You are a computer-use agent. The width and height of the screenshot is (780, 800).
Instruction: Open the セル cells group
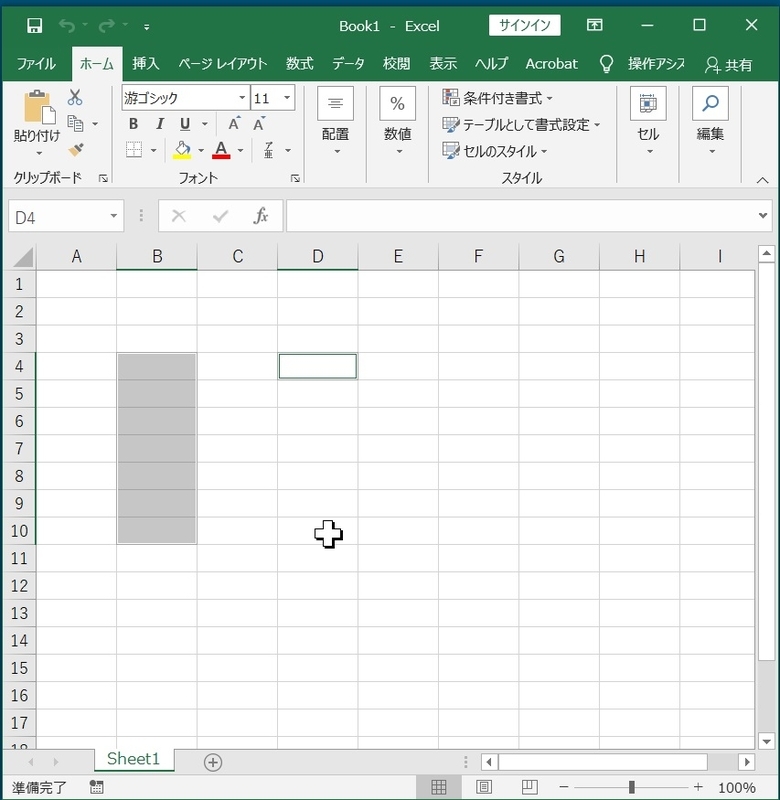(648, 121)
